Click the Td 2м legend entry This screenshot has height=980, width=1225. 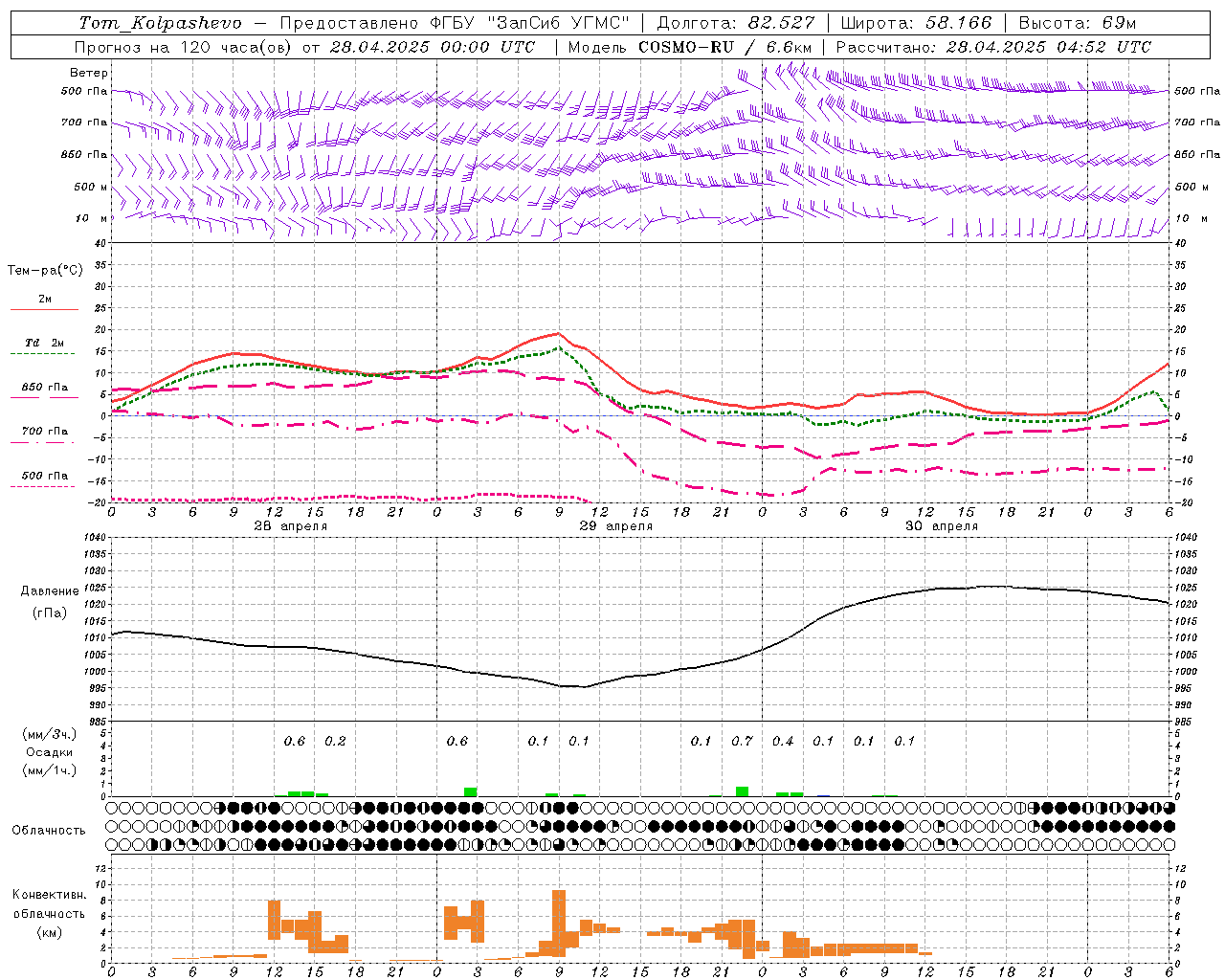[x=45, y=343]
